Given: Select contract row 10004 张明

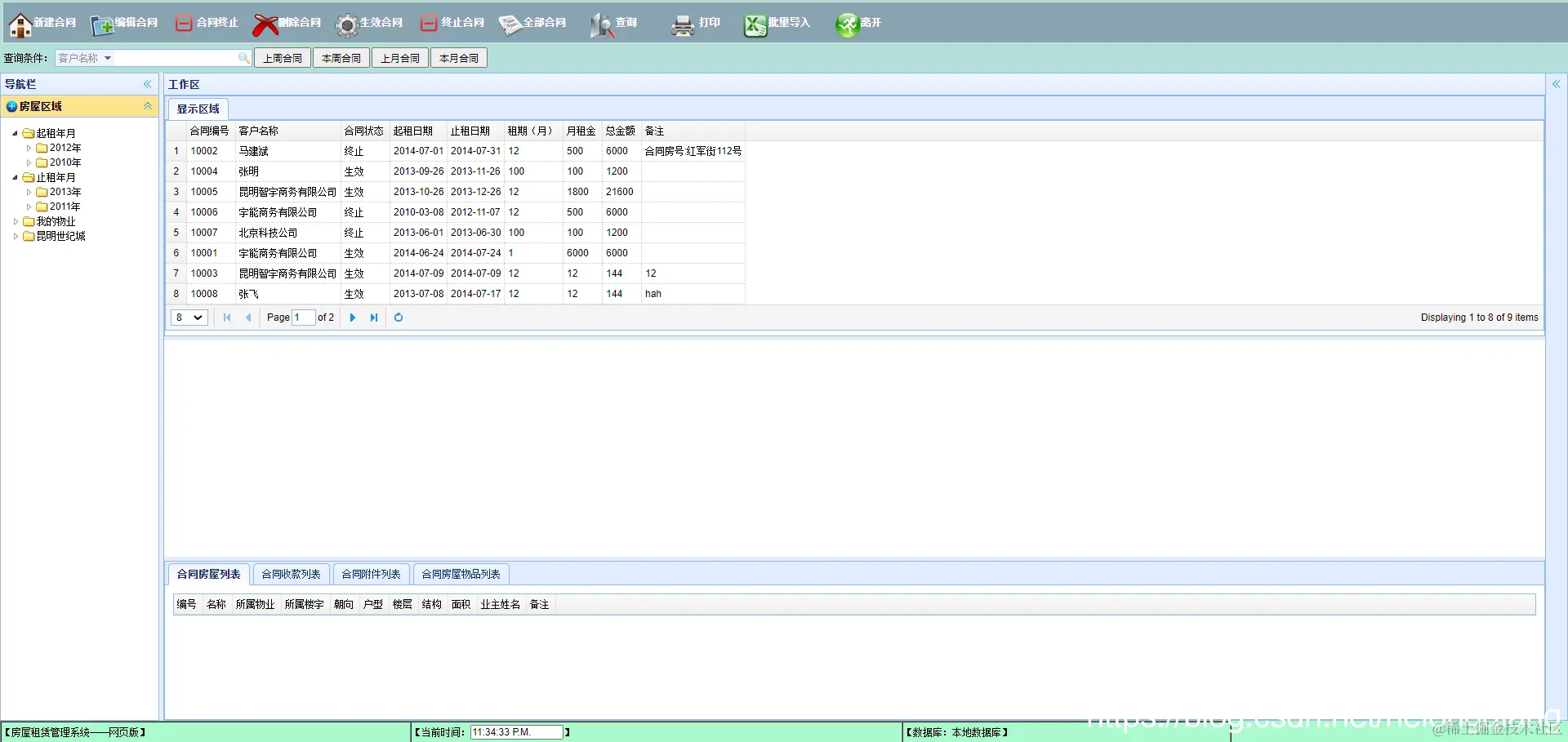Looking at the screenshot, I should coord(456,171).
